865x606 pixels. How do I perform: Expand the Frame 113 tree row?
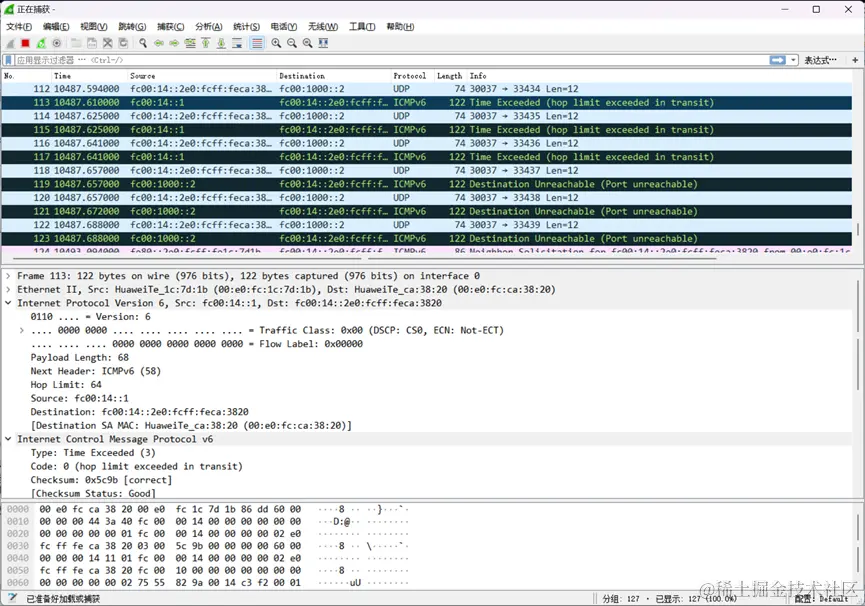coord(8,276)
